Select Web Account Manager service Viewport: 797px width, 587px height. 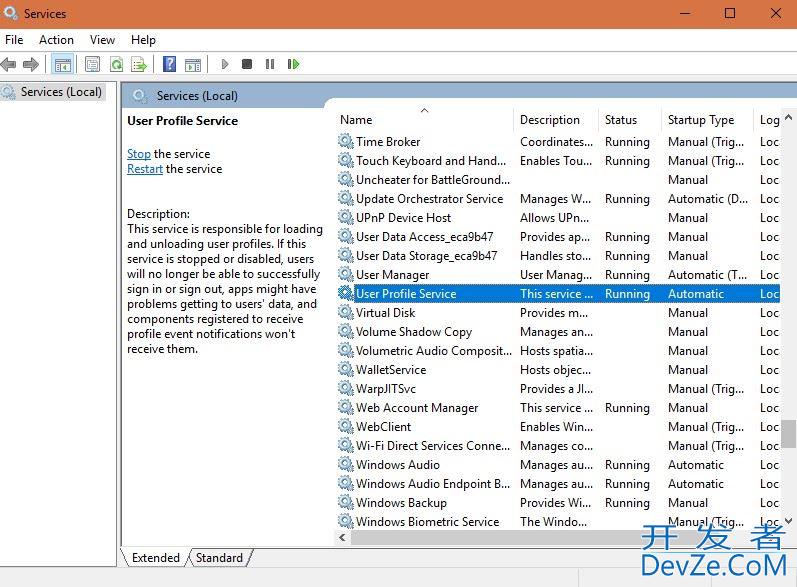(x=558, y=408)
